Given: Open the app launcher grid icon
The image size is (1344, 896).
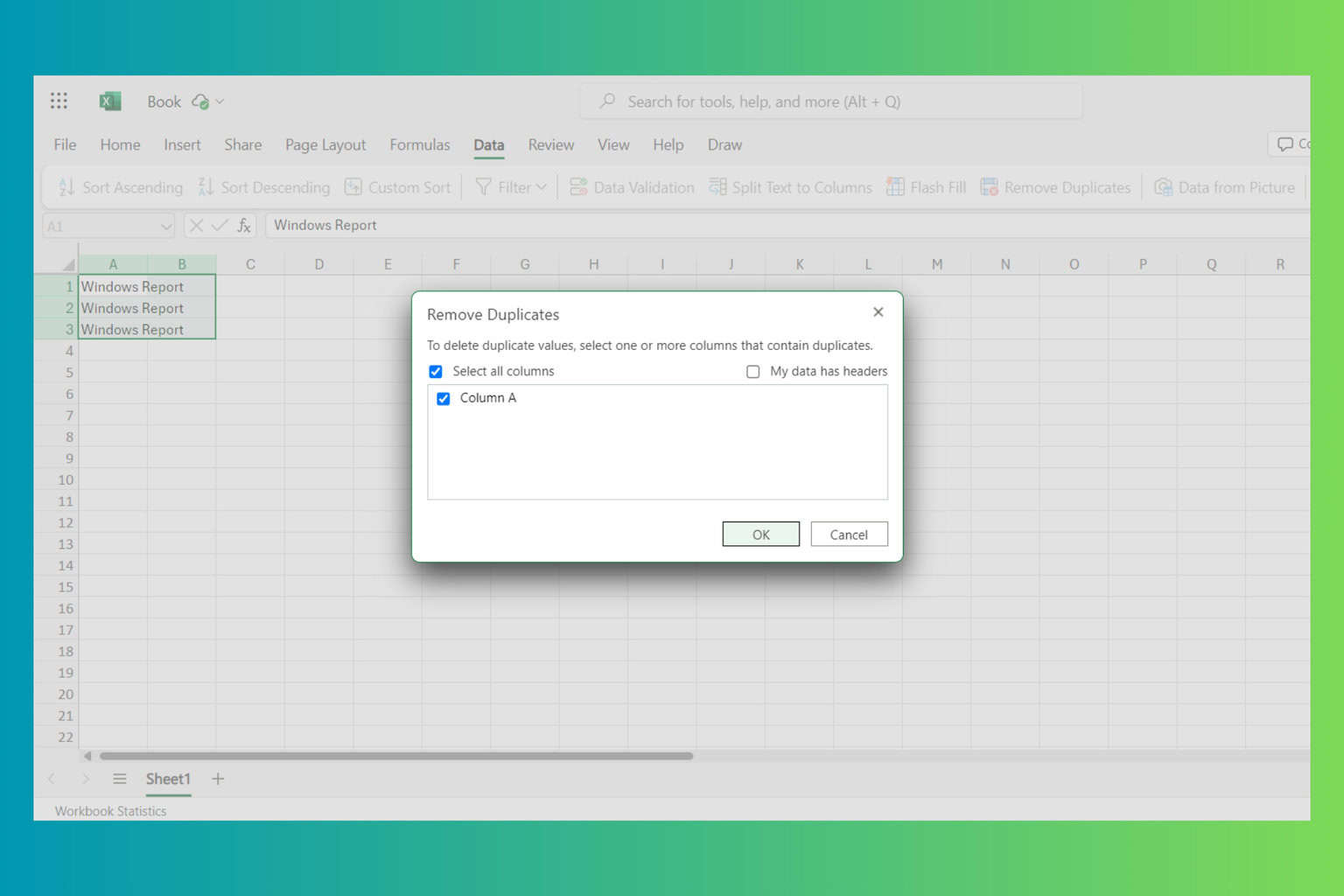Looking at the screenshot, I should pos(59,101).
